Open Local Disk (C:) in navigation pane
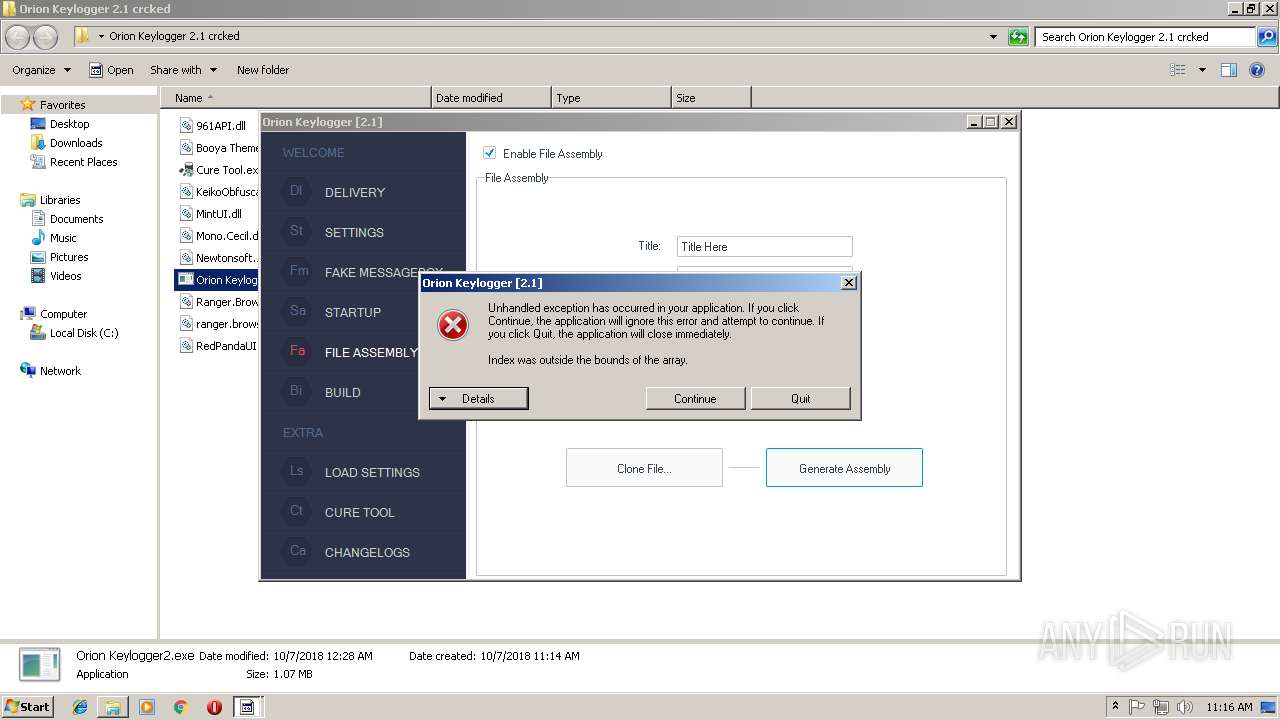The width and height of the screenshot is (1280, 720). [x=84, y=333]
